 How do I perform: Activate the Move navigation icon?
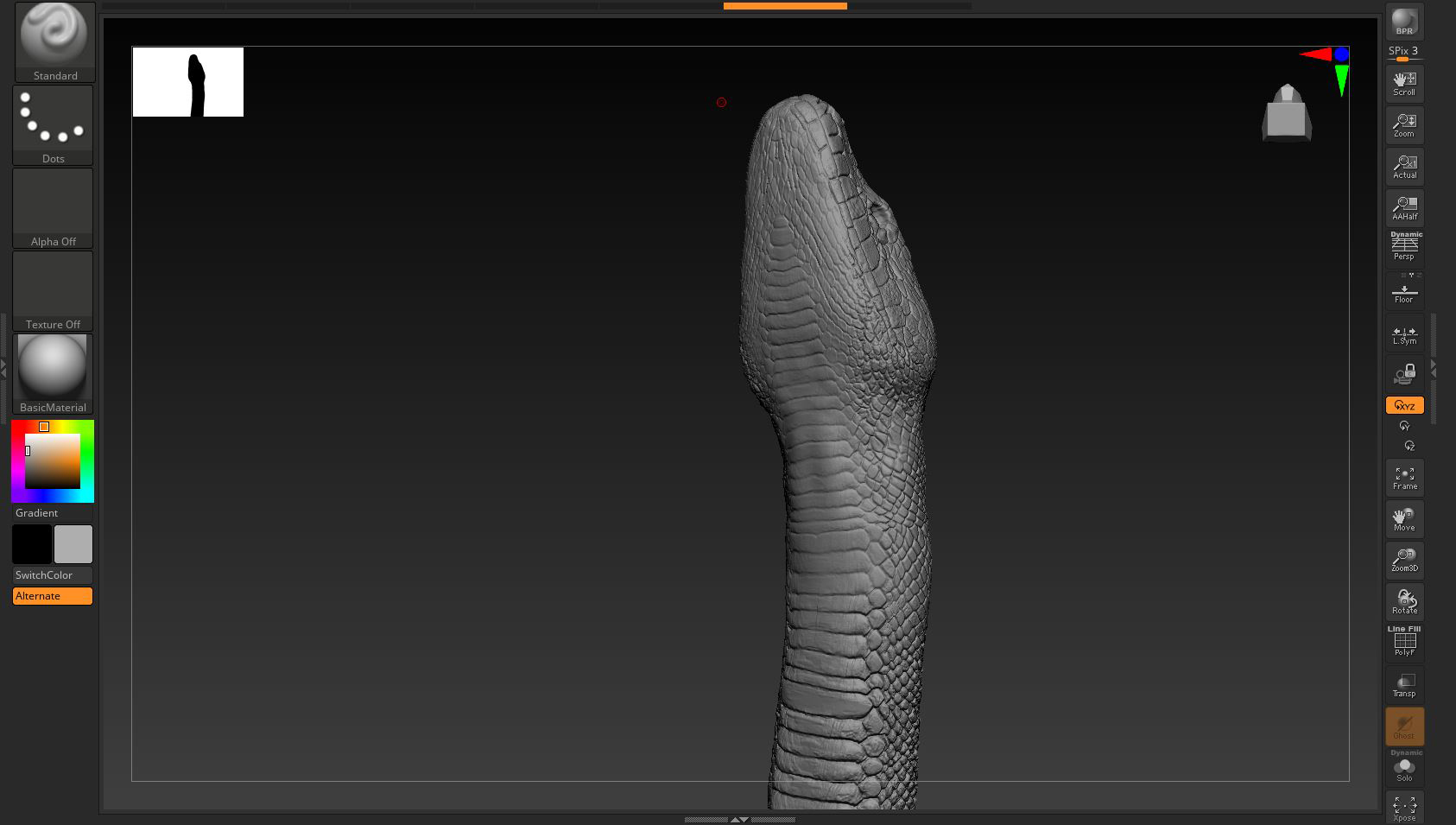click(1404, 518)
